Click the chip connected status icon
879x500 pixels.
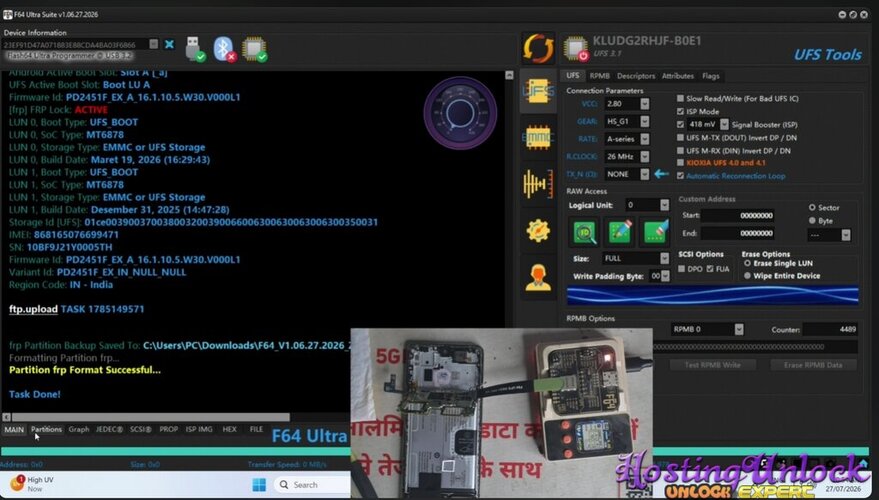(x=255, y=49)
